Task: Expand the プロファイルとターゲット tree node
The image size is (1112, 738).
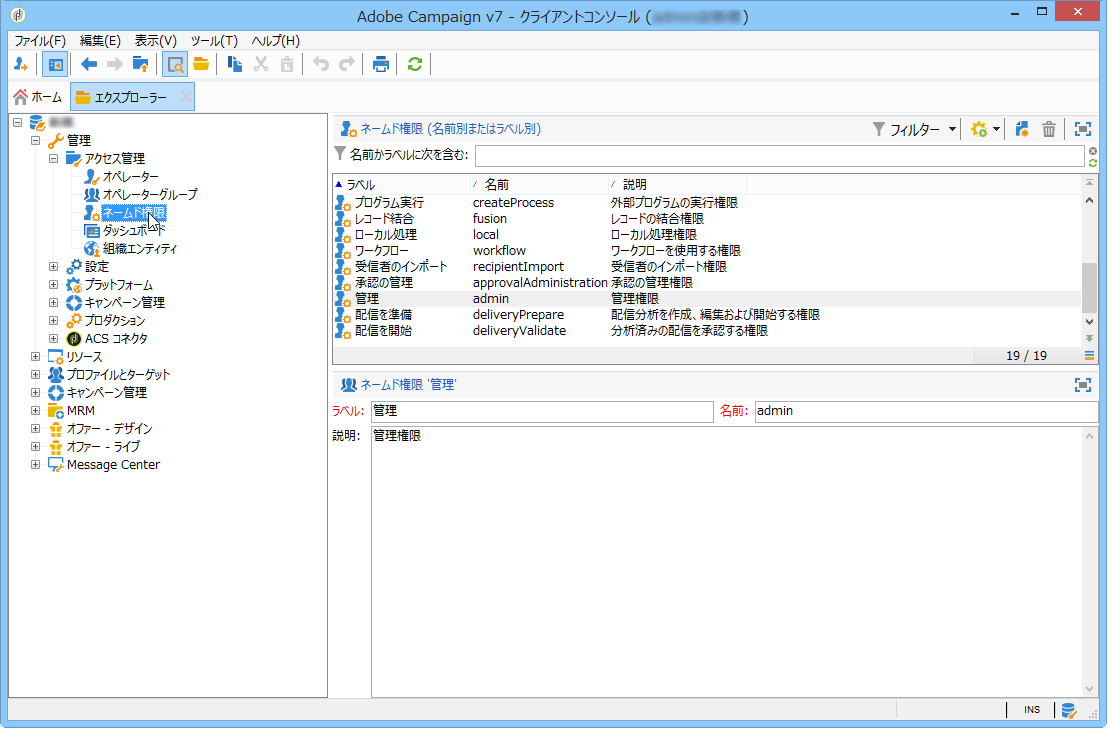Action: [35, 374]
